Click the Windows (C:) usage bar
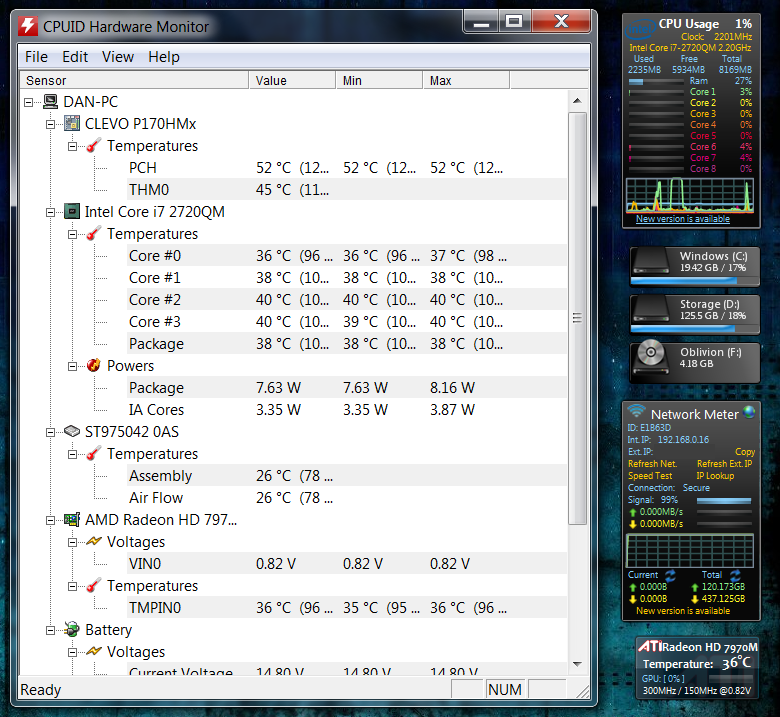This screenshot has width=780, height=717. pyautogui.click(x=694, y=281)
